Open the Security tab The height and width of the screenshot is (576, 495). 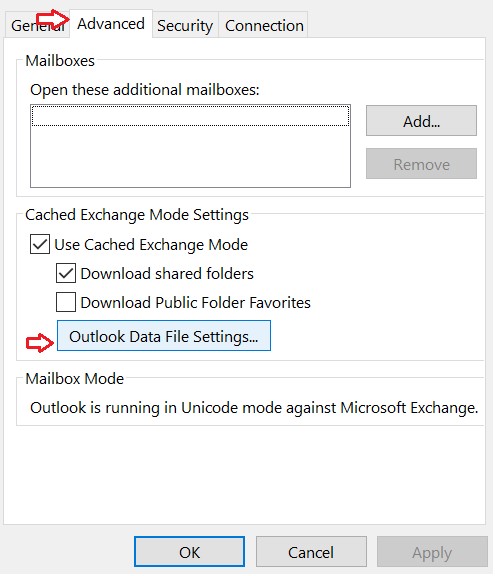click(185, 25)
